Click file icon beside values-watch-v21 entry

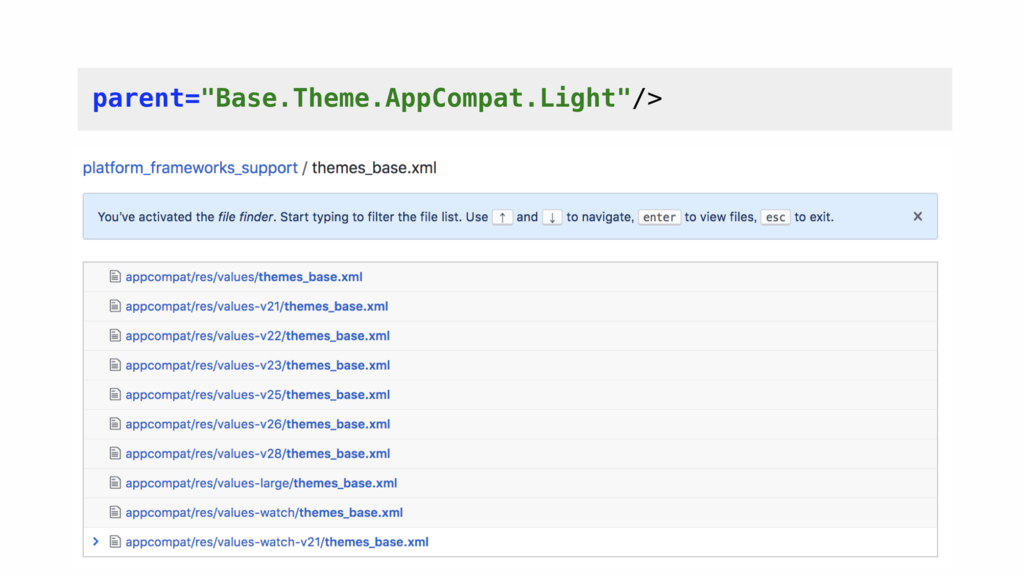pos(115,541)
